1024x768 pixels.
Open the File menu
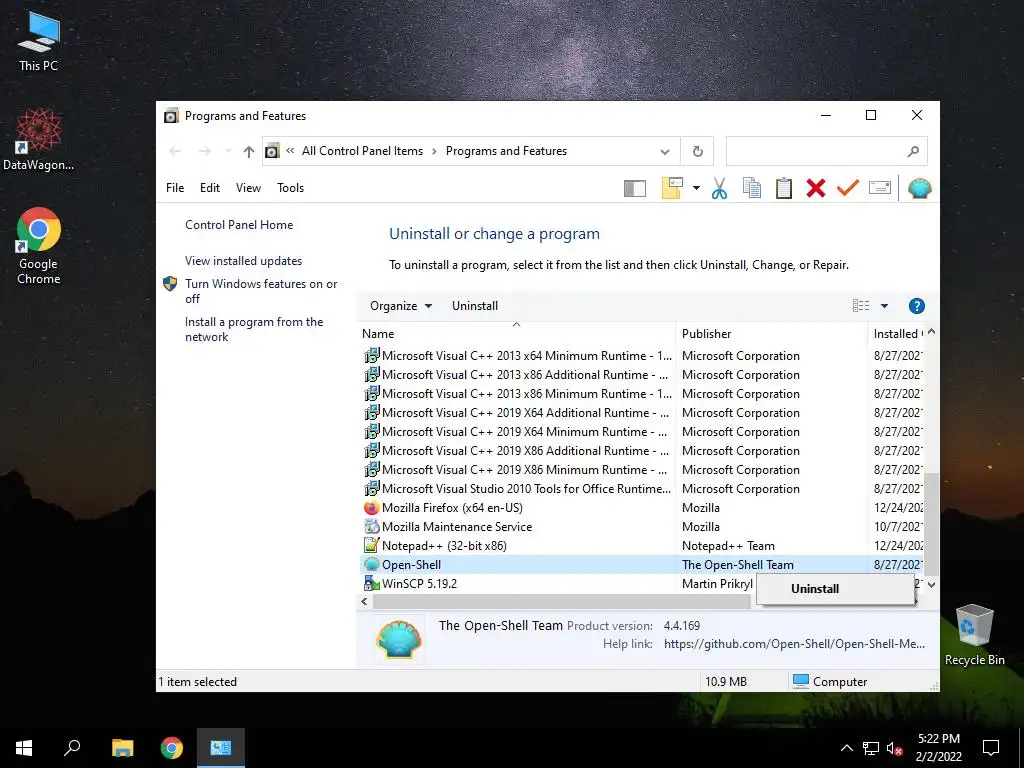(175, 188)
